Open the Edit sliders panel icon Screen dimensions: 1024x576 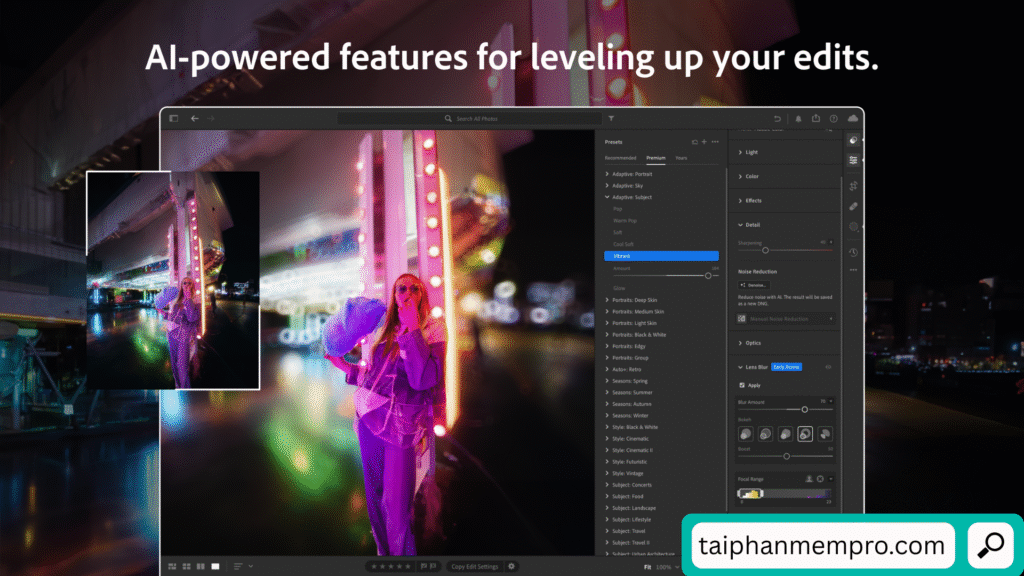point(853,160)
